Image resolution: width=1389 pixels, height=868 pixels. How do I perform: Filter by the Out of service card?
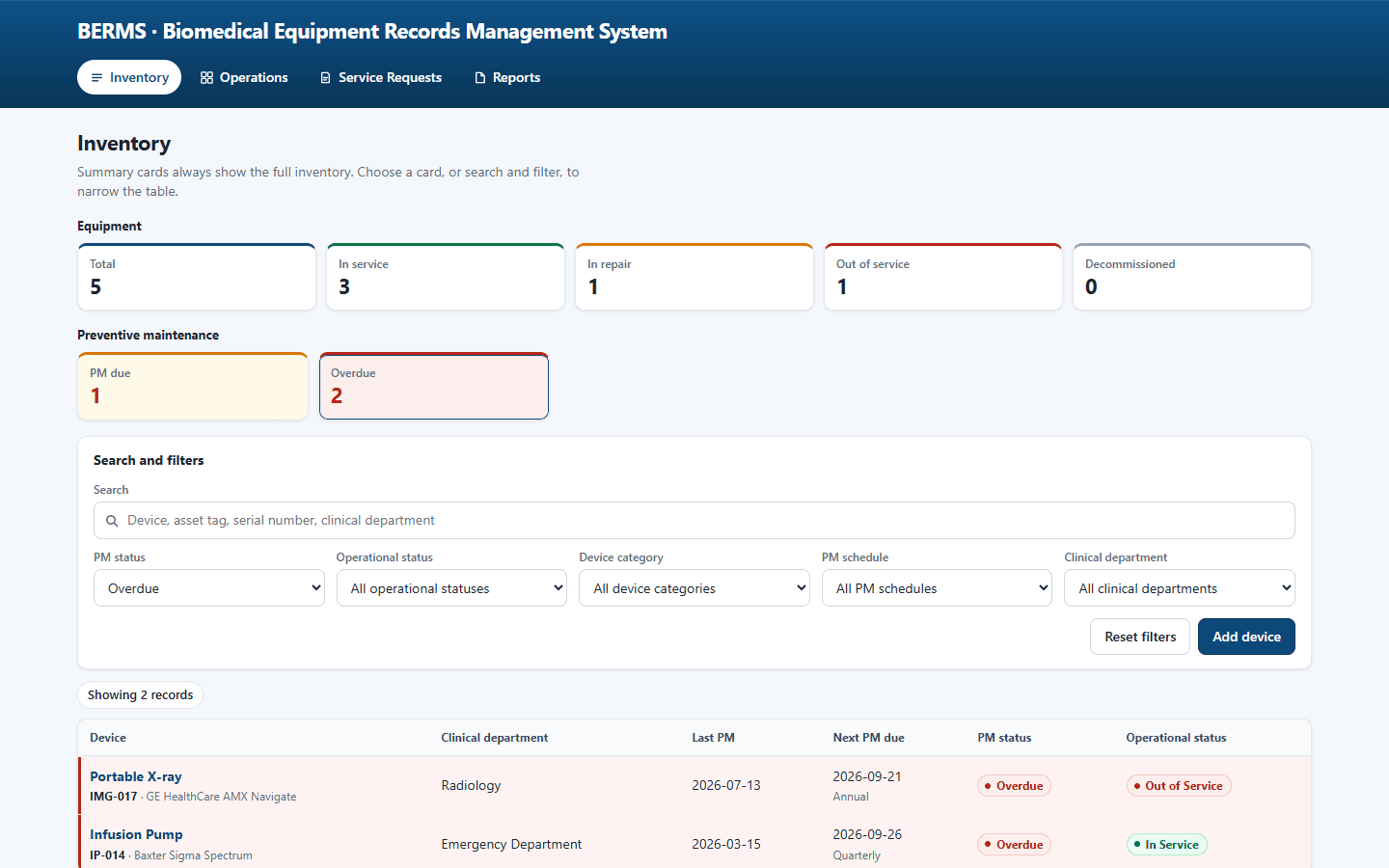click(943, 277)
